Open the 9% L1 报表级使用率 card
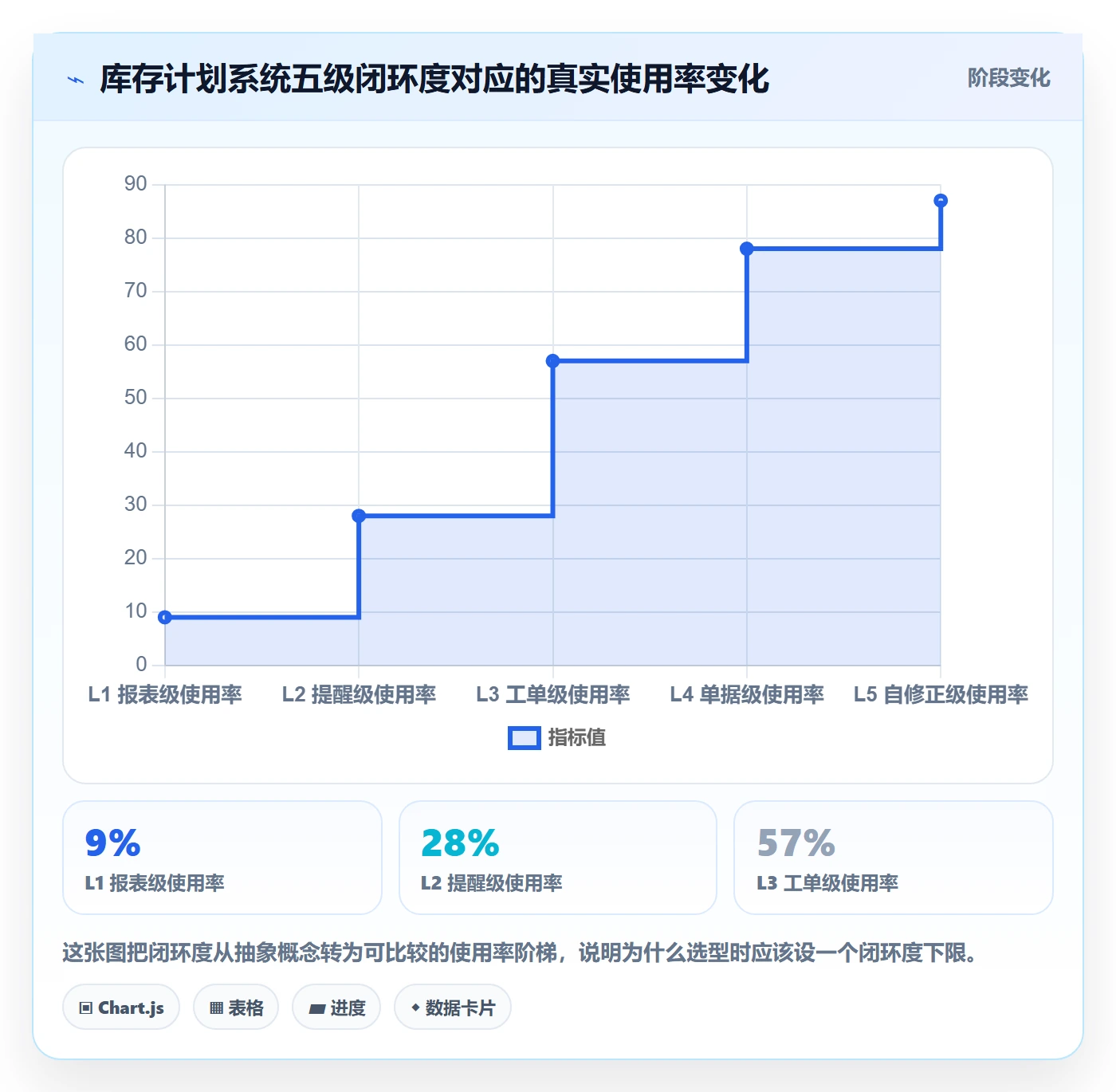Image resolution: width=1116 pixels, height=1092 pixels. 222,858
